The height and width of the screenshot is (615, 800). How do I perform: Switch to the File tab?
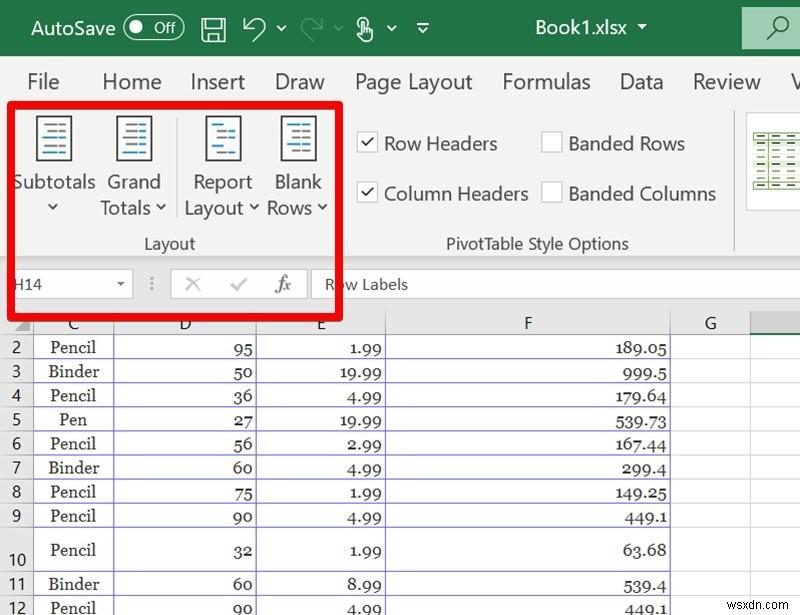(x=43, y=82)
